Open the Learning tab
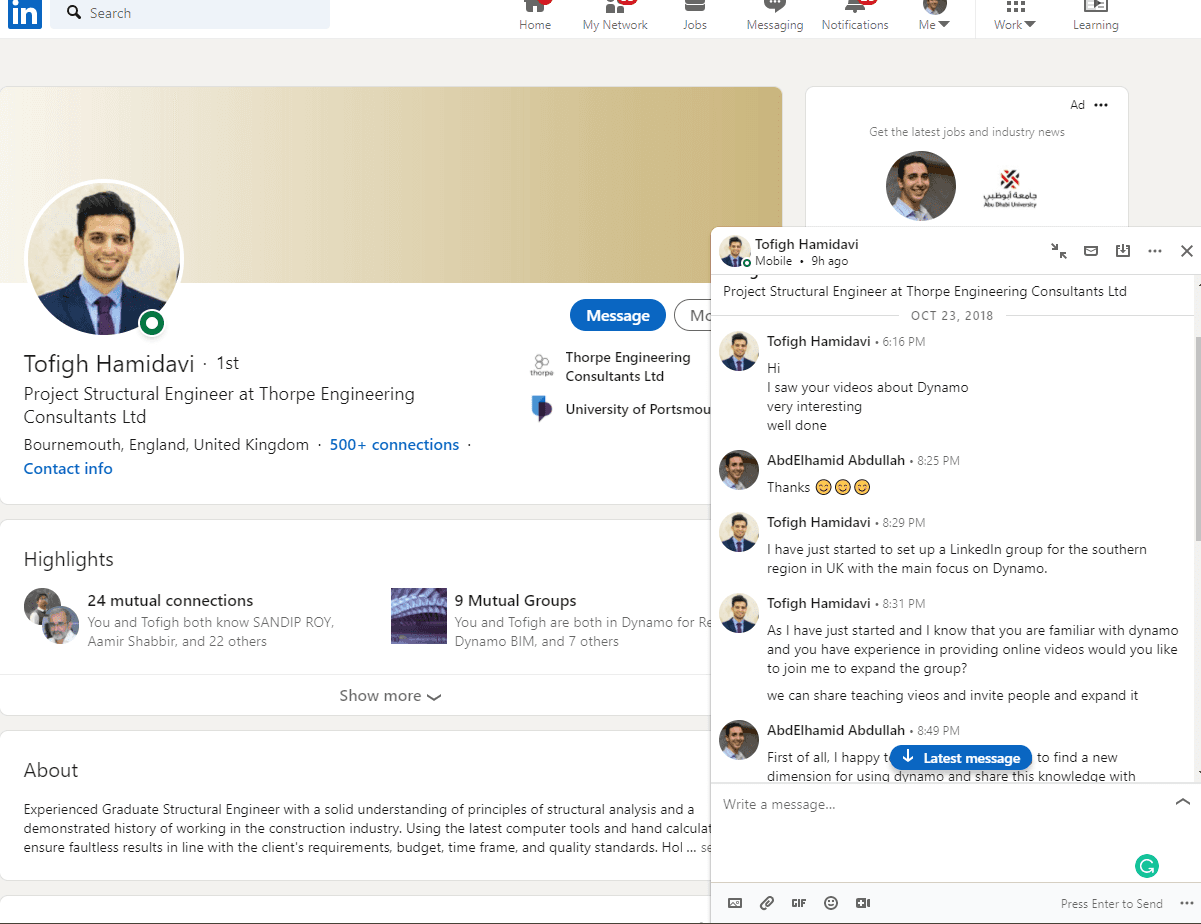The width and height of the screenshot is (1201, 924). point(1095,16)
